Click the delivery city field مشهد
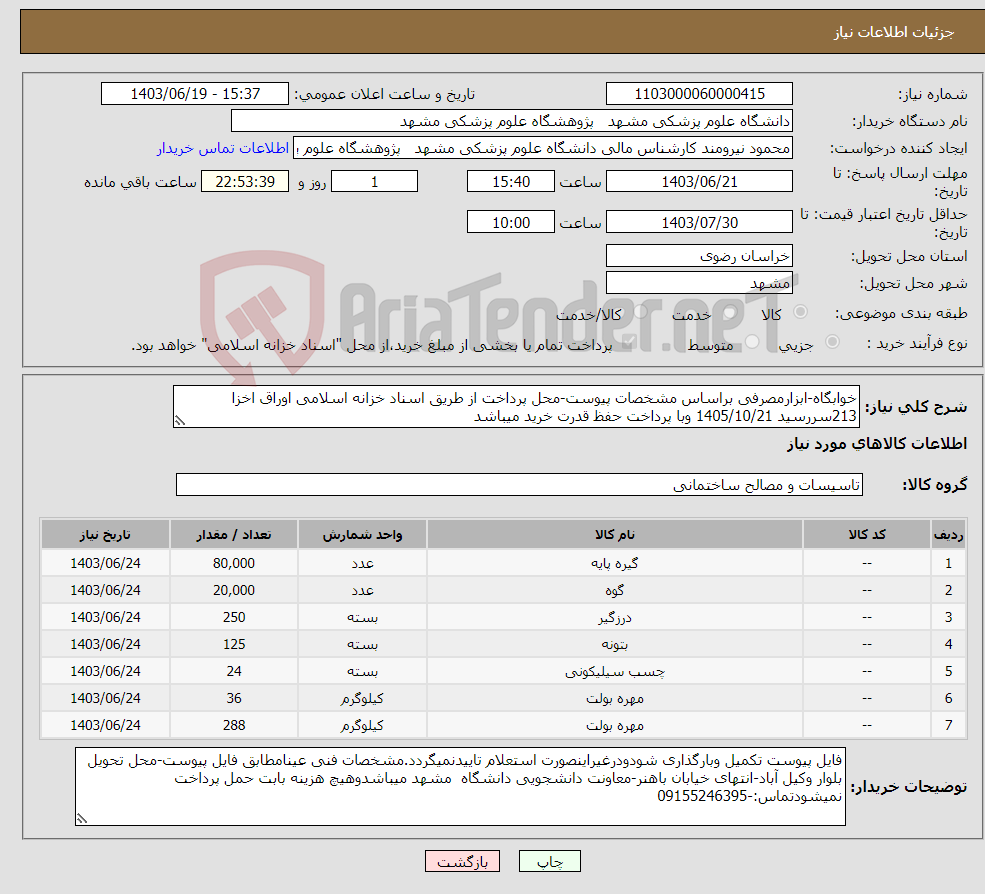The width and height of the screenshot is (985, 894). point(699,283)
